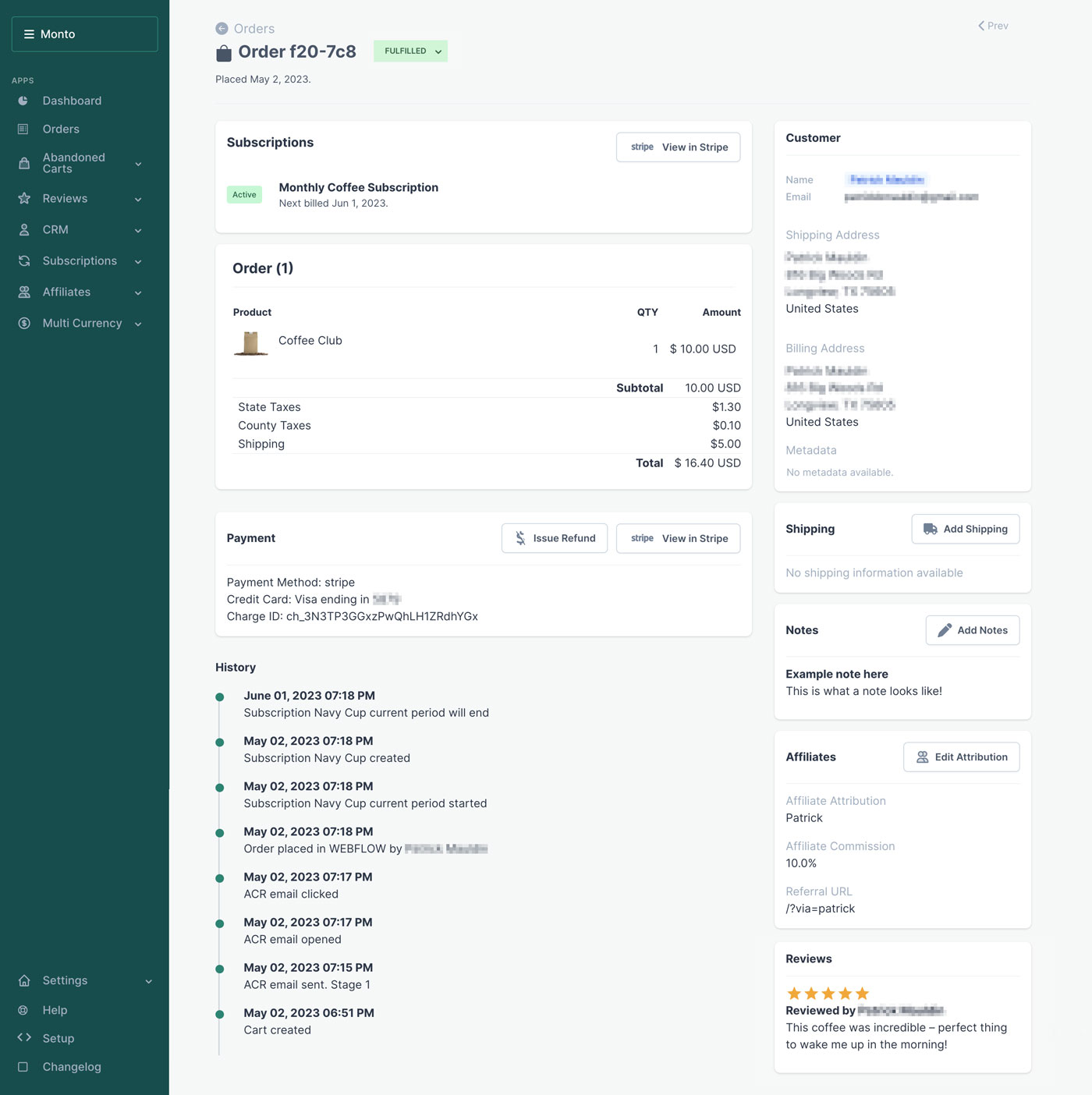
Task: Select the Orders icon in sidebar
Action: click(x=24, y=129)
